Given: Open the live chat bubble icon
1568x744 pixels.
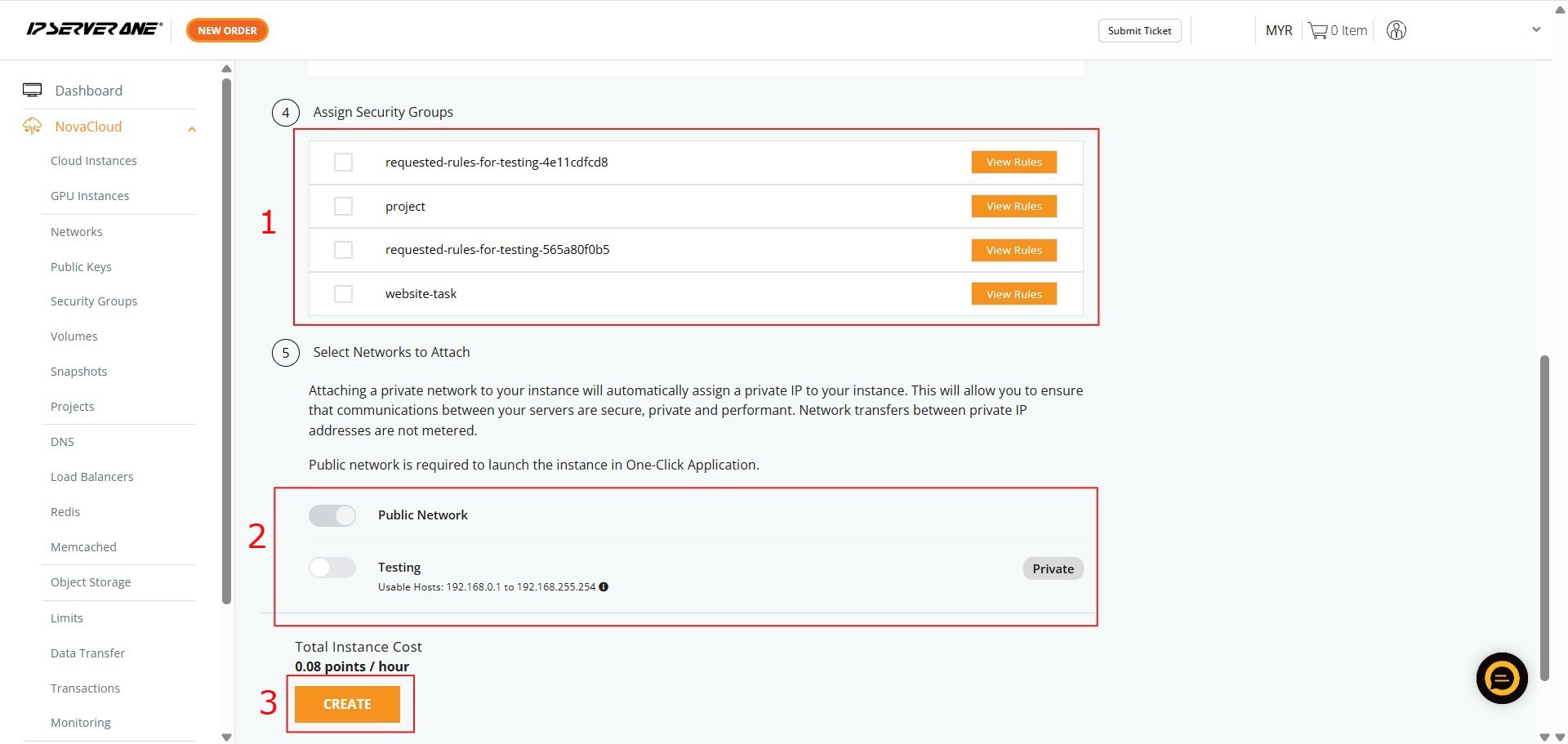Looking at the screenshot, I should point(1501,678).
